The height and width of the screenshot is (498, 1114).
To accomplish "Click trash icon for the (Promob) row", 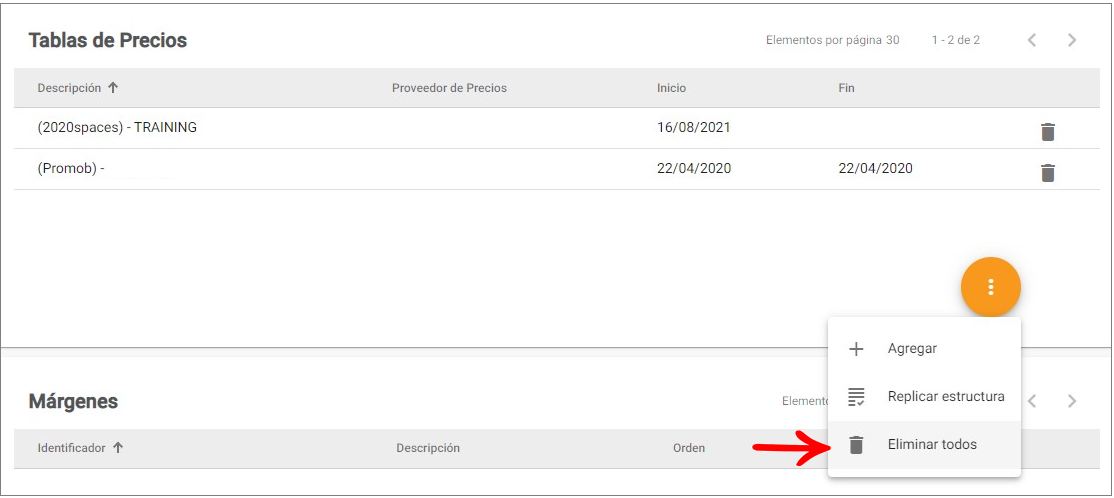I will point(1047,173).
